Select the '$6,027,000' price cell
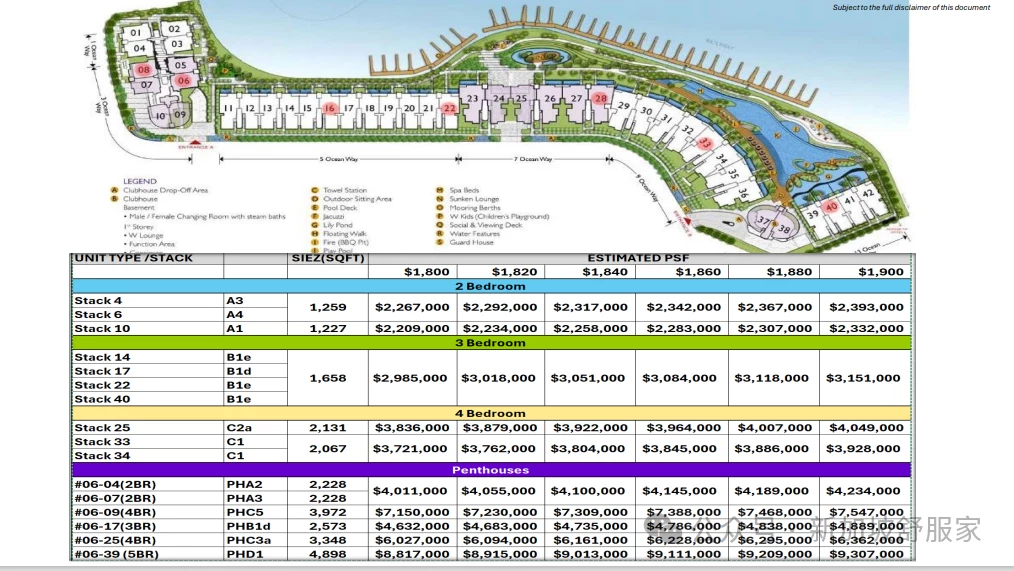This screenshot has width=1014, height=571. coord(412,540)
